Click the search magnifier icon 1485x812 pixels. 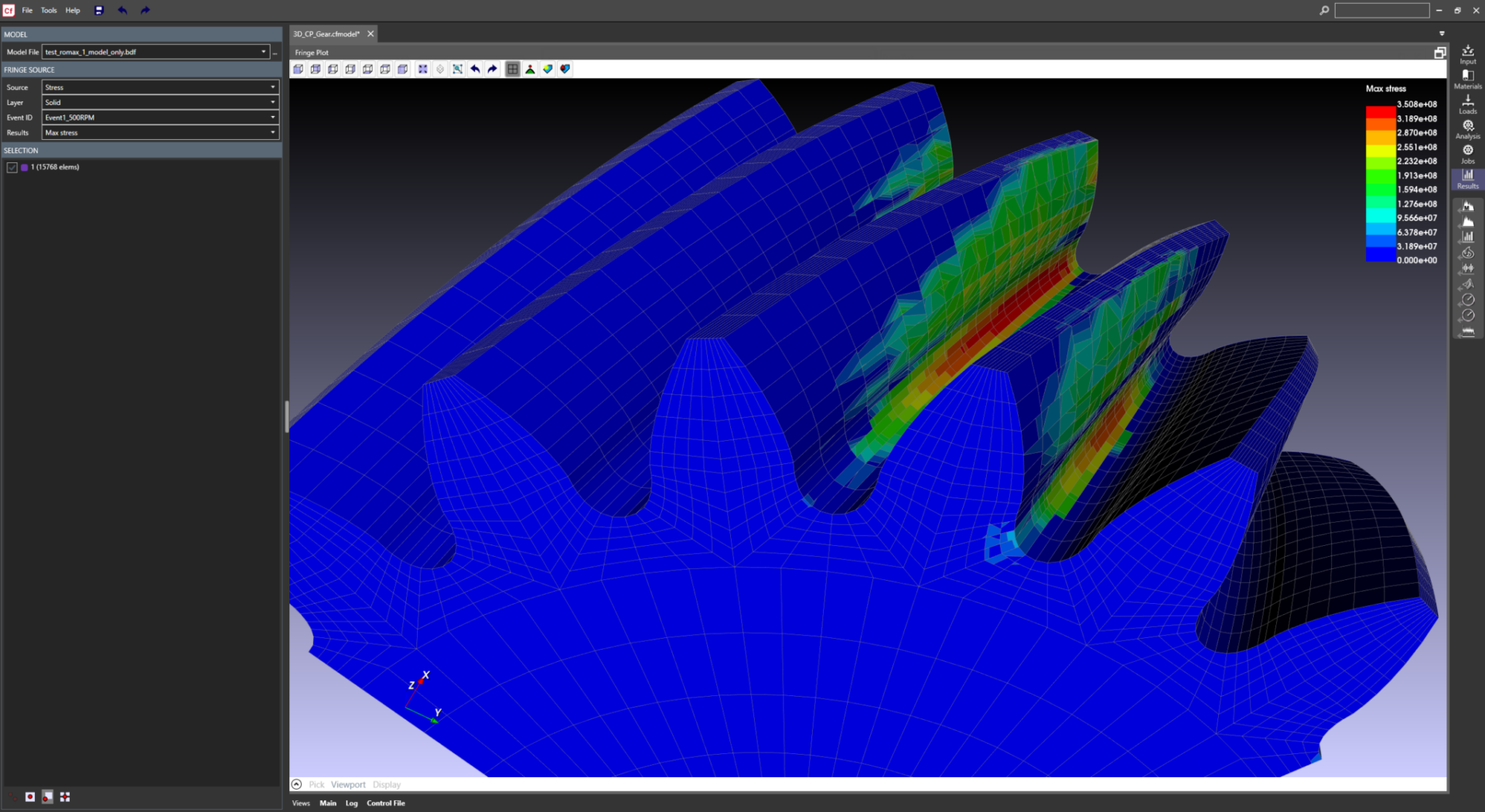click(x=1324, y=10)
